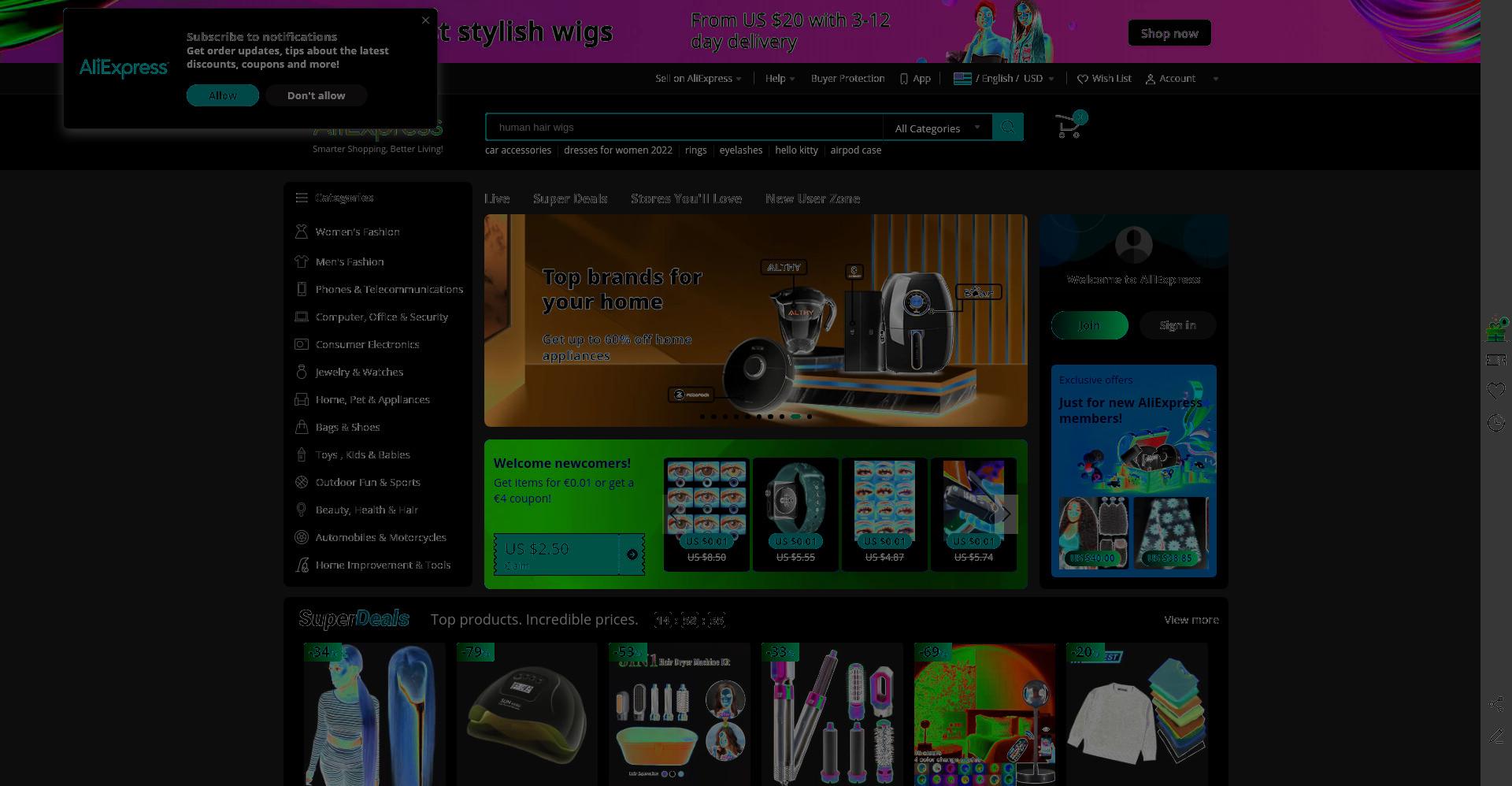Focus the human hair wigs search field
Viewport: 1512px width, 786px height.
click(684, 127)
